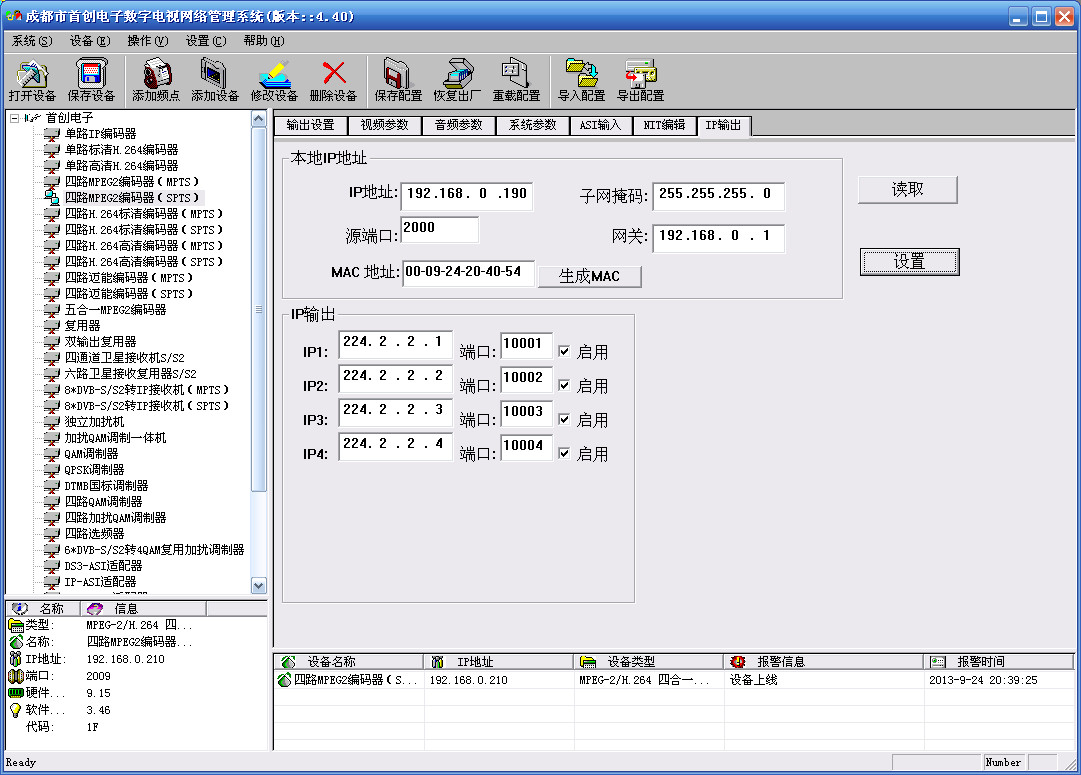Switch to the 输出设置 tab
This screenshot has height=775, width=1081.
pos(310,125)
